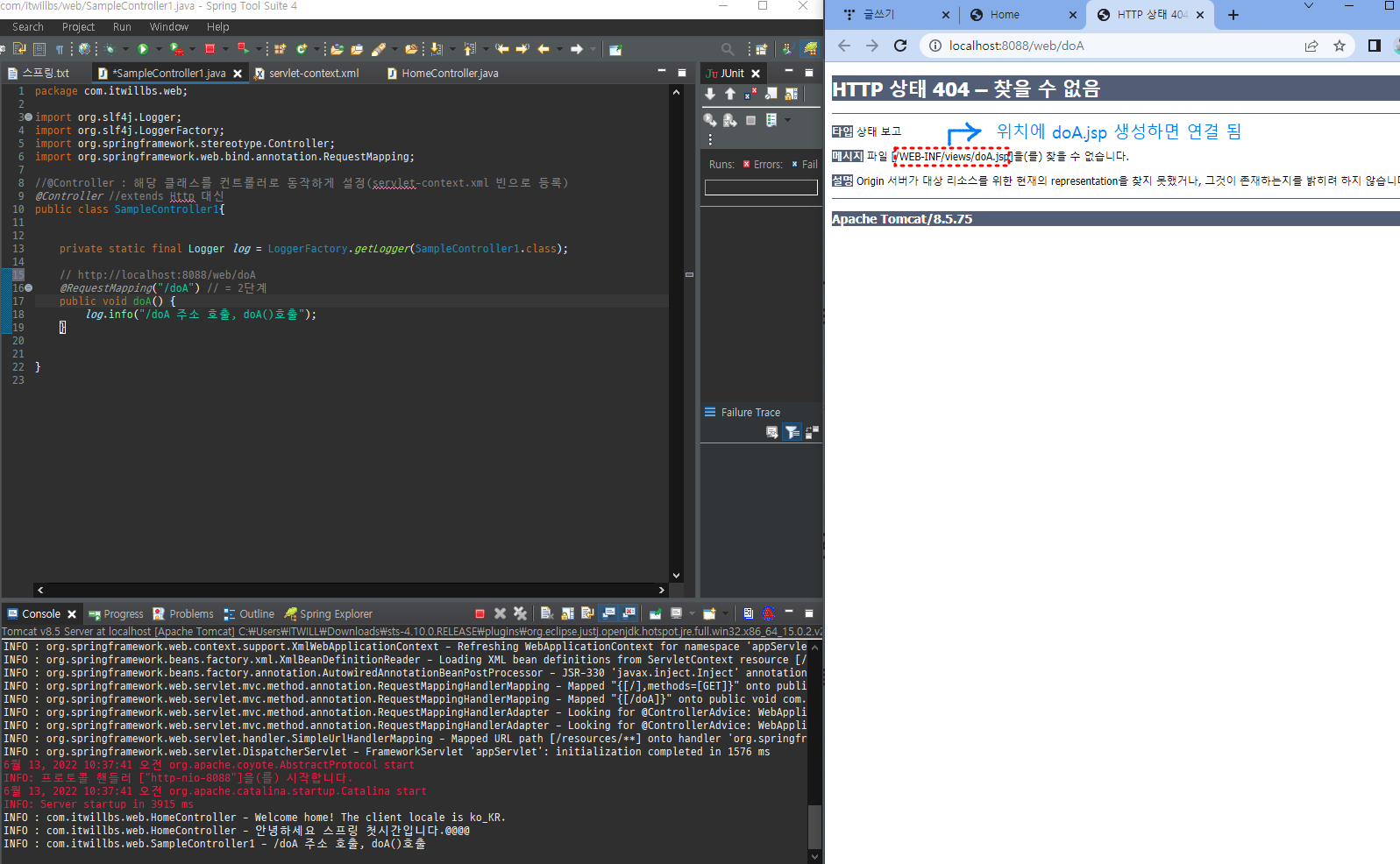Go to last edit location yellow arrow
This screenshot has width=1400, height=864.
point(501,49)
